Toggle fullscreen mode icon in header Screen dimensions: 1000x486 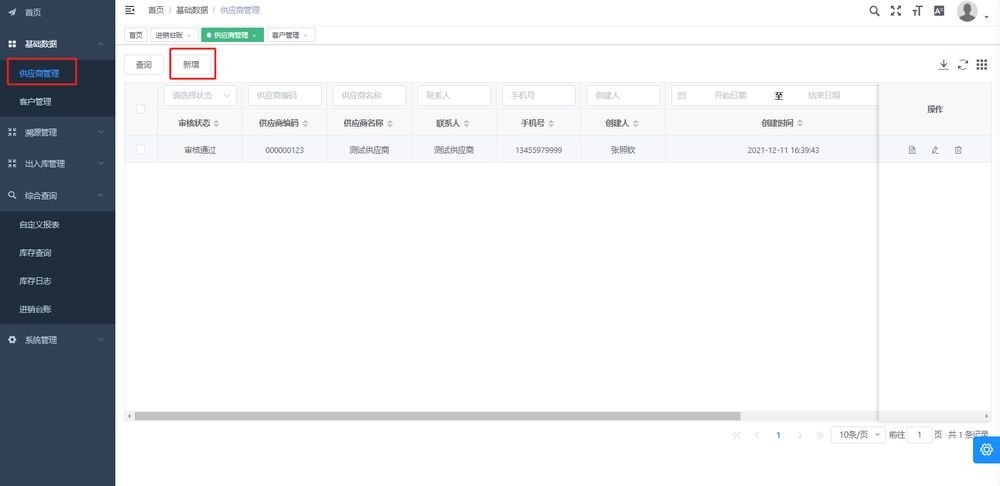(x=896, y=11)
